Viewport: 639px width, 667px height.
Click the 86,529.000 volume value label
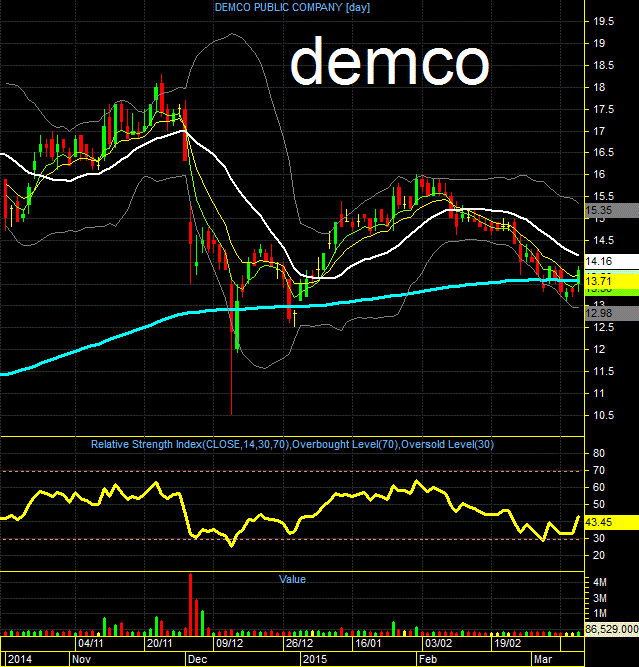[x=612, y=629]
